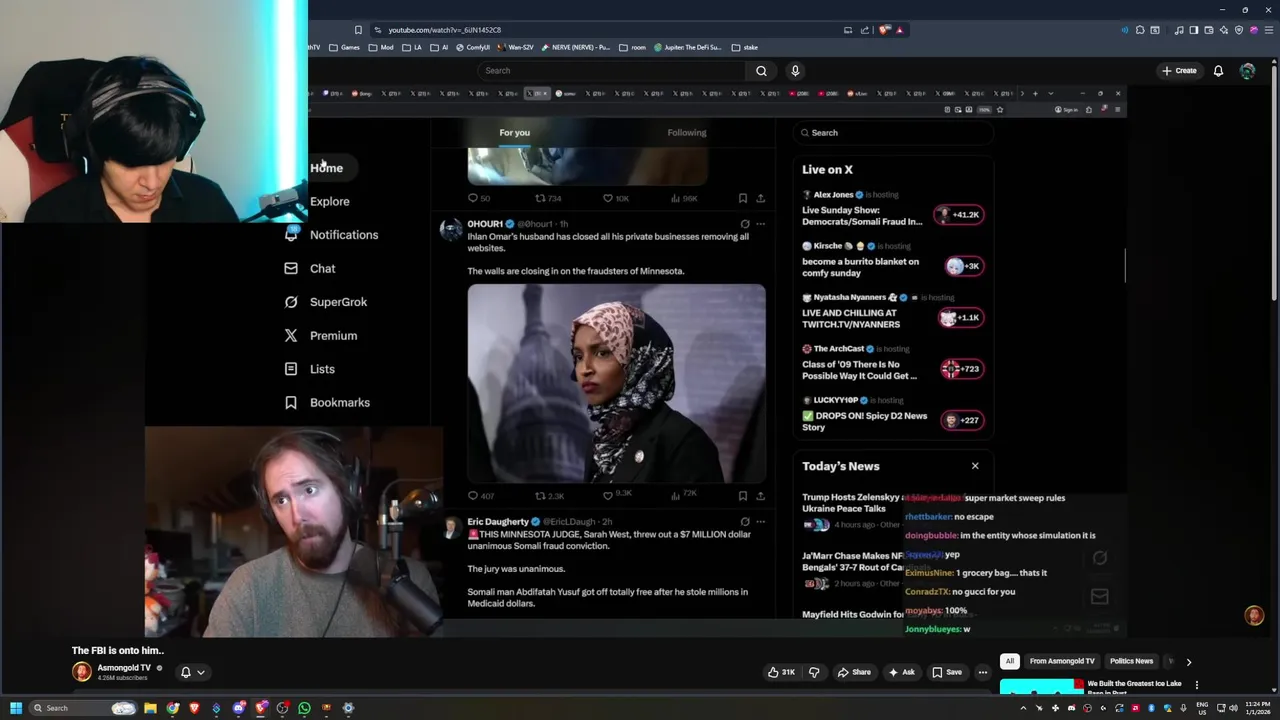This screenshot has width=1280, height=720.
Task: Open the Brave browser main menu
Action: 1268,30
